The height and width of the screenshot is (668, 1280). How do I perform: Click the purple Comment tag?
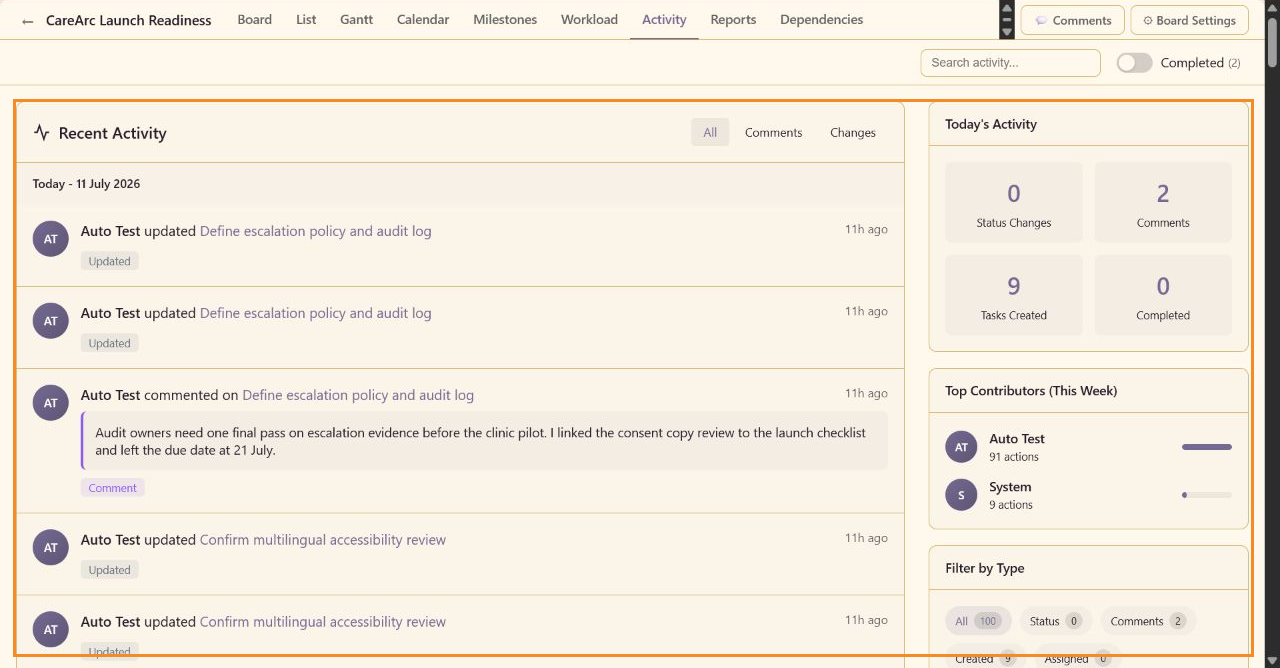(113, 488)
